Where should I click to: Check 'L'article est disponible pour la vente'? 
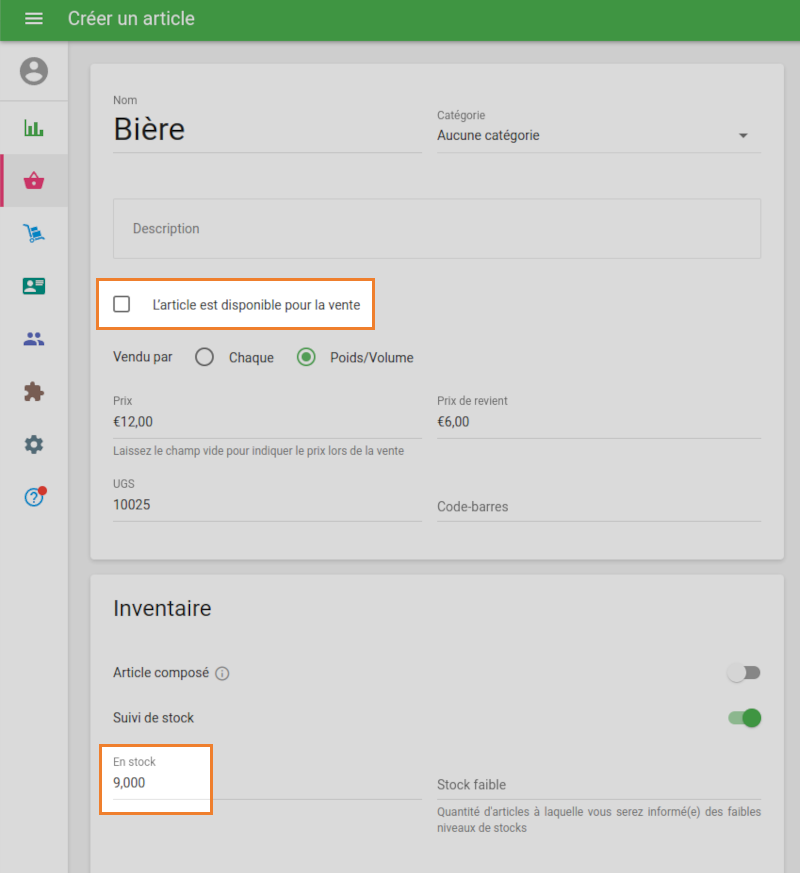pyautogui.click(x=122, y=304)
